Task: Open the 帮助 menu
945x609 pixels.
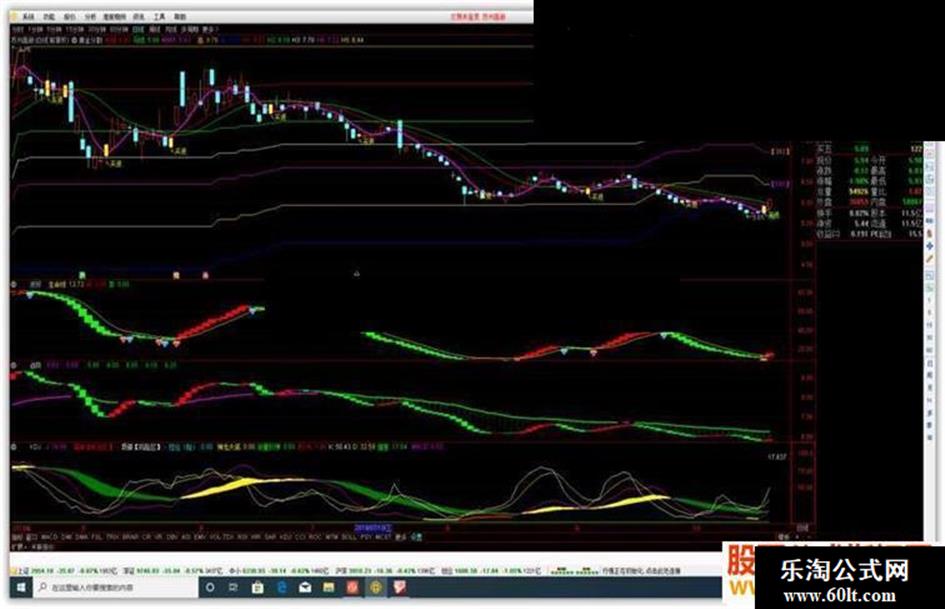Action: point(180,17)
